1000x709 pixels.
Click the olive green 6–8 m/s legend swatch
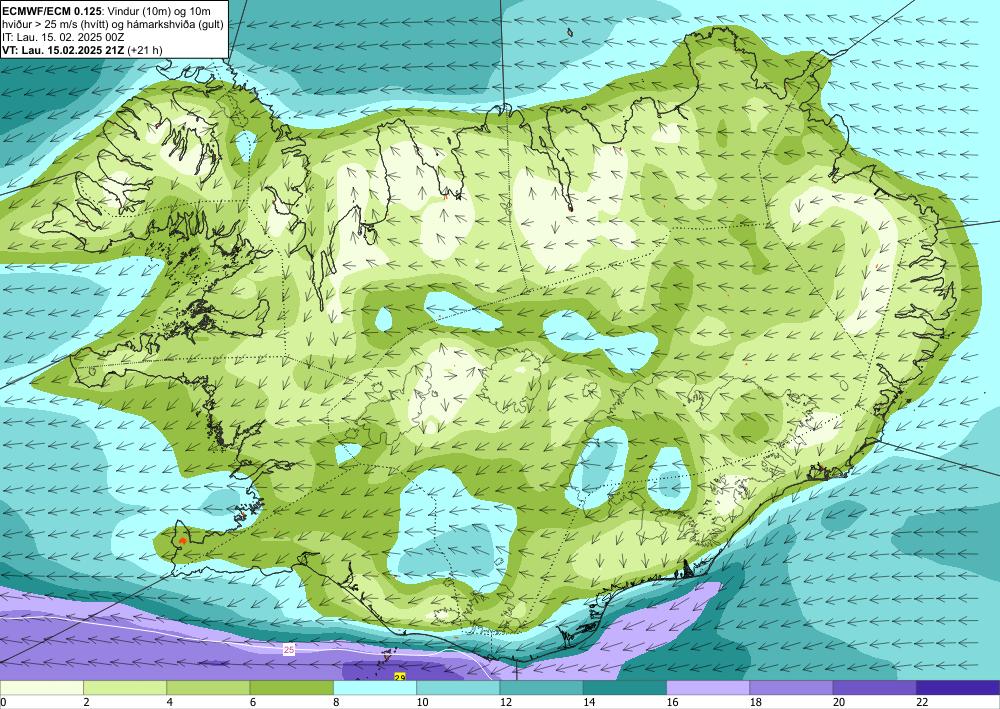[291, 687]
